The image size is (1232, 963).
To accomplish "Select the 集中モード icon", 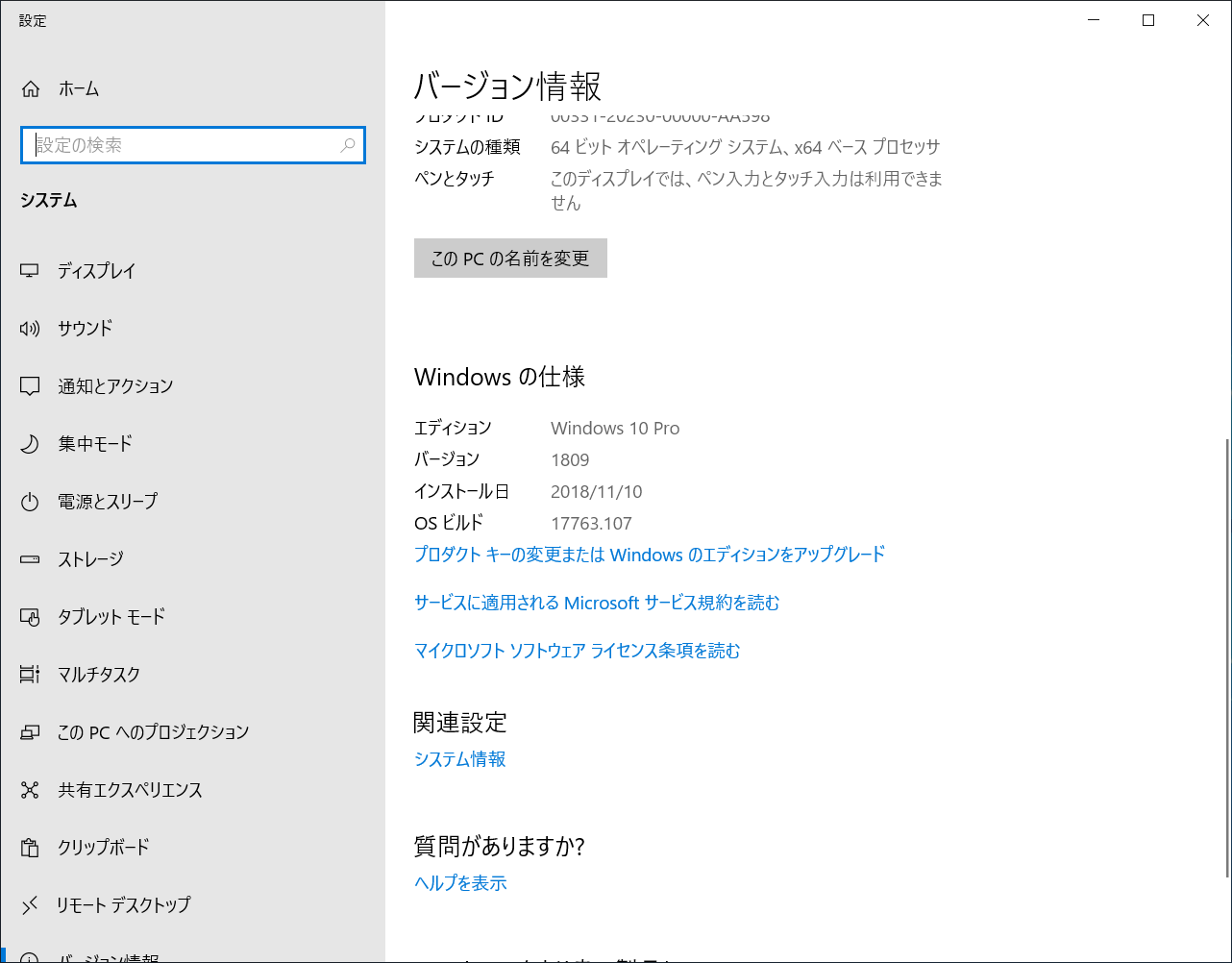I will (92, 443).
